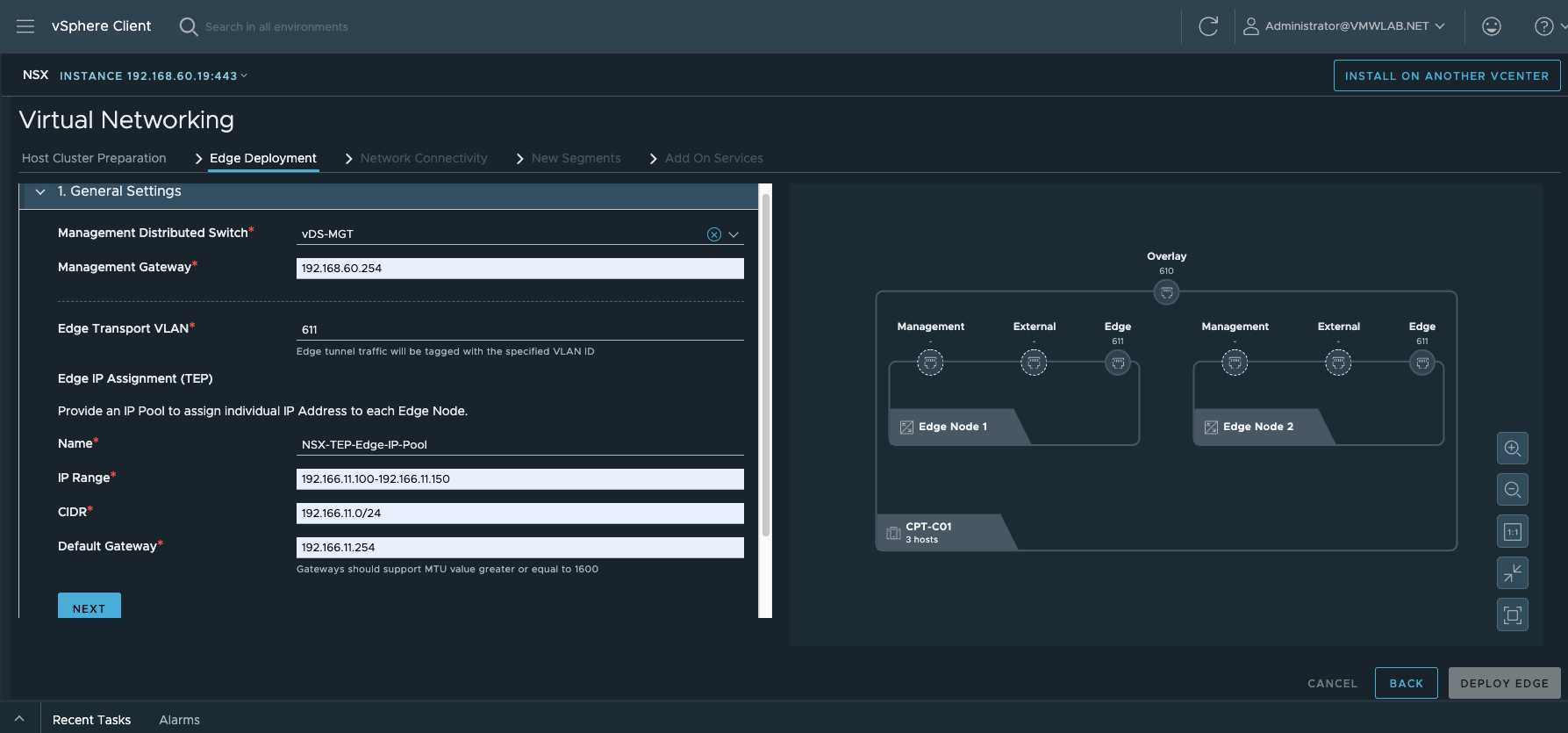1568x733 pixels.
Task: Select Edge Node 2 Management port icon
Action: 1235,362
